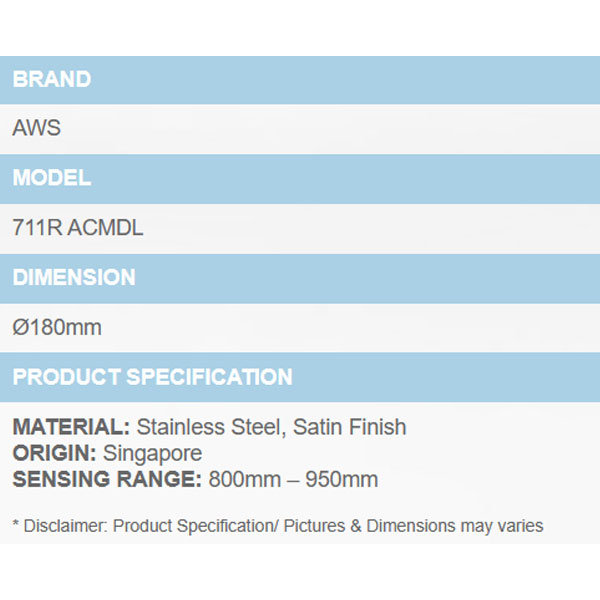Click the BRAND section header
The image size is (600, 600).
52,80
